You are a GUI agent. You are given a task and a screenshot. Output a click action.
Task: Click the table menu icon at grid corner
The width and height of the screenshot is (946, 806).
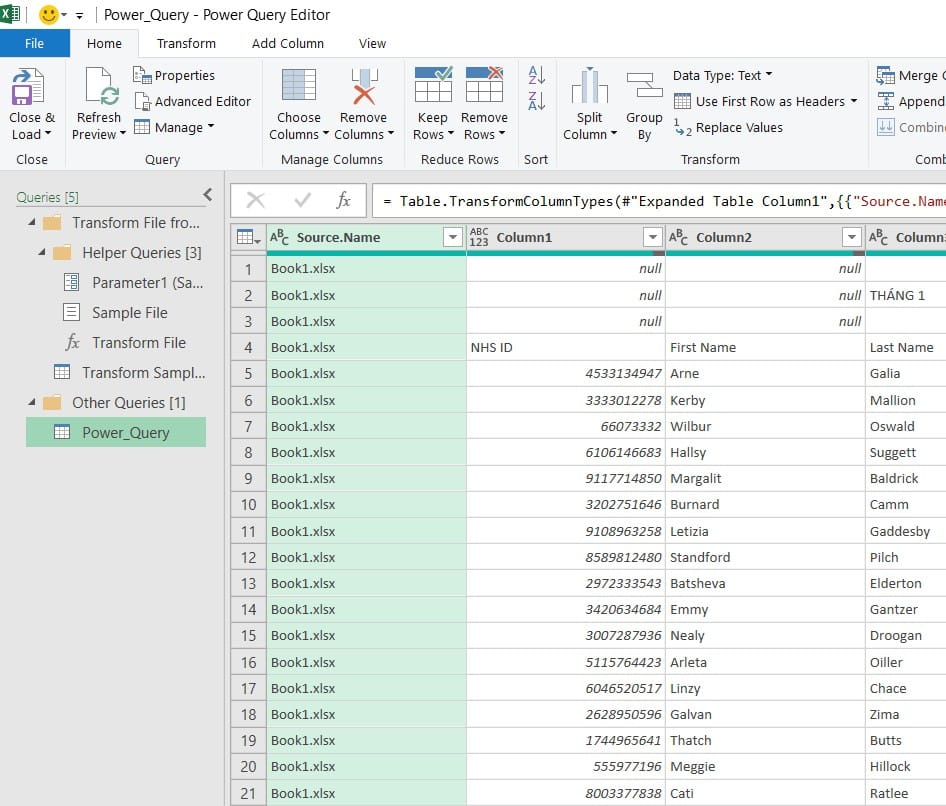point(248,237)
